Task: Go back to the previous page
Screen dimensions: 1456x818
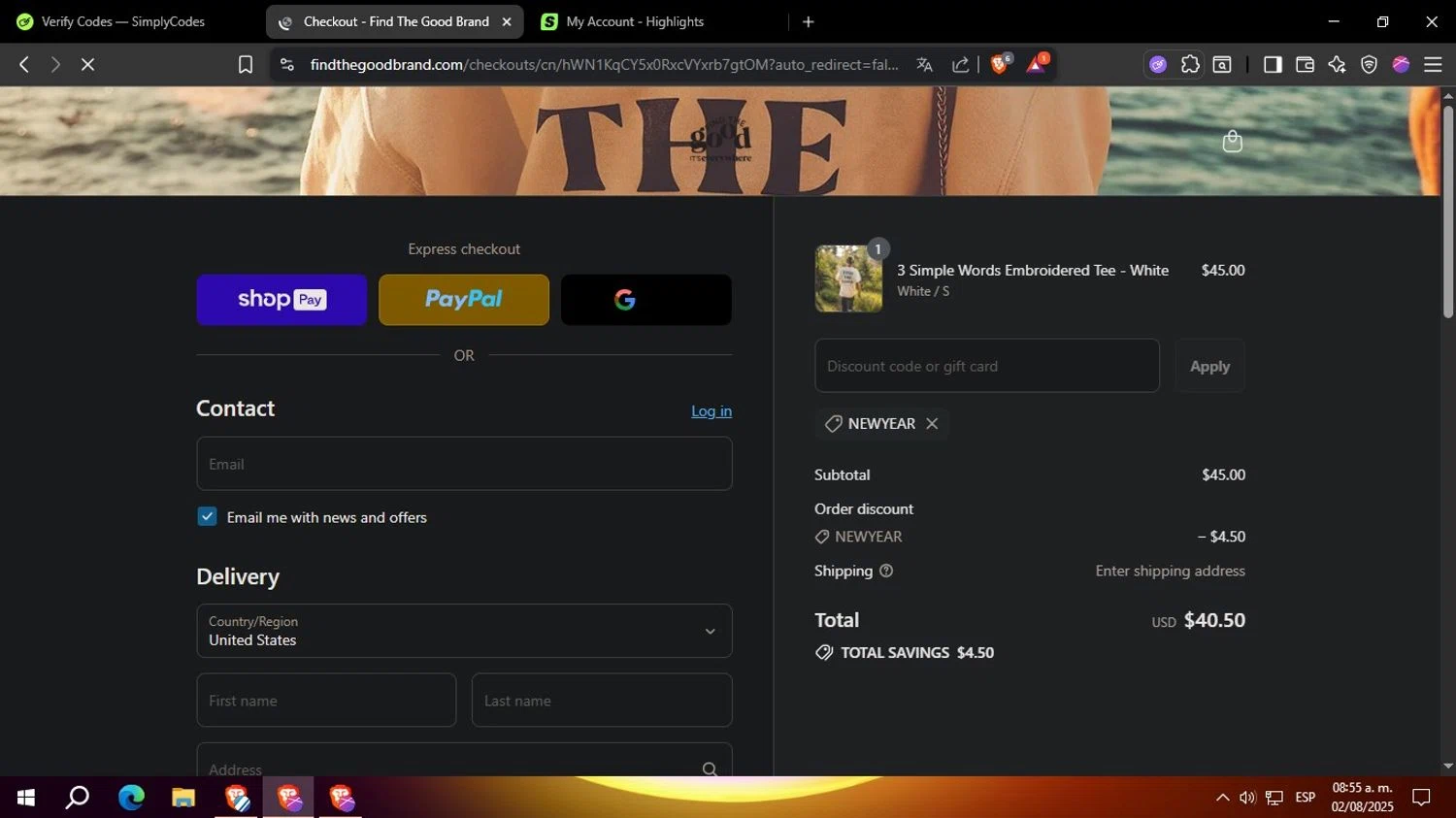Action: (x=24, y=64)
